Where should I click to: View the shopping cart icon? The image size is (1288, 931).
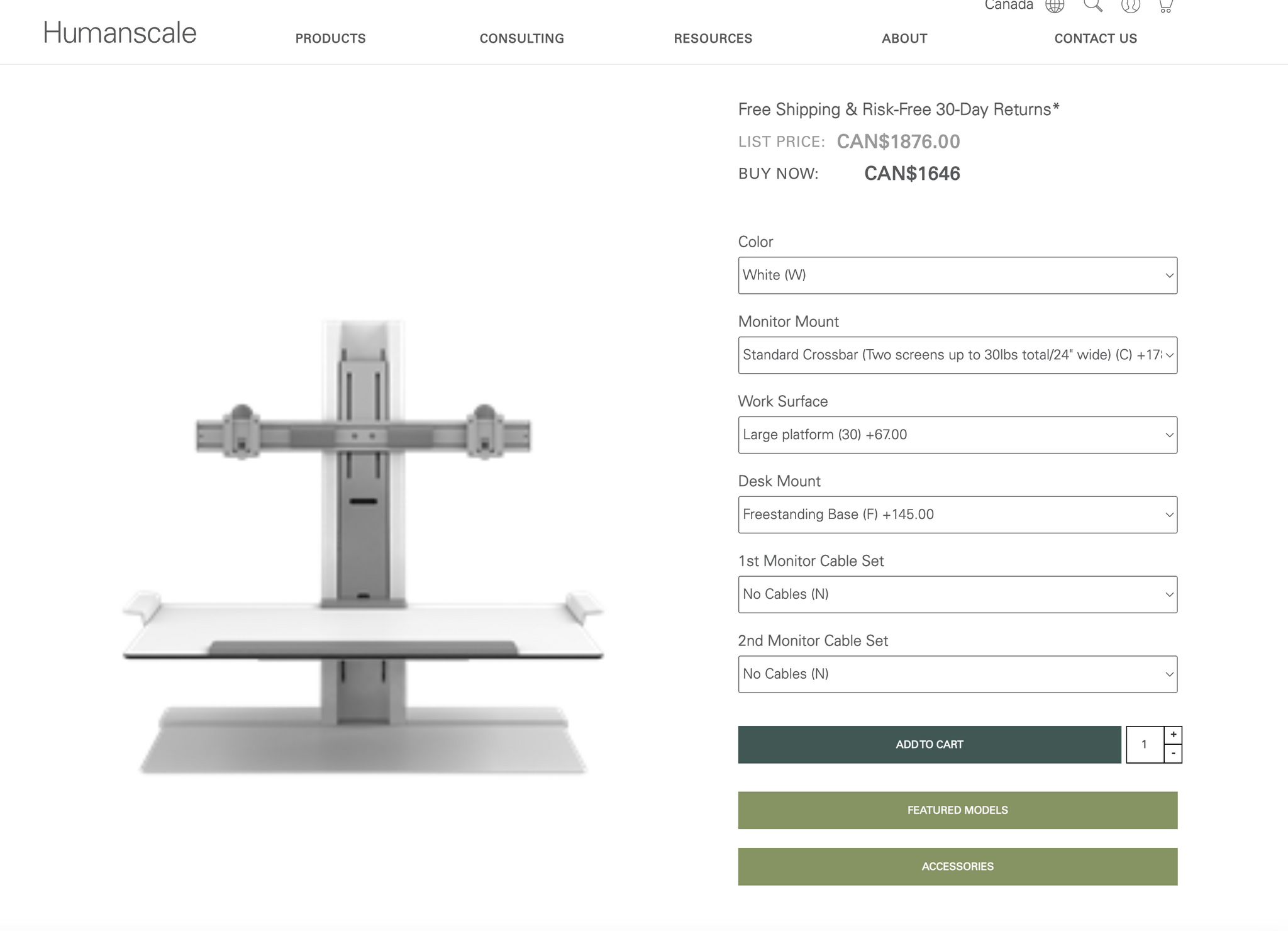point(1165,6)
